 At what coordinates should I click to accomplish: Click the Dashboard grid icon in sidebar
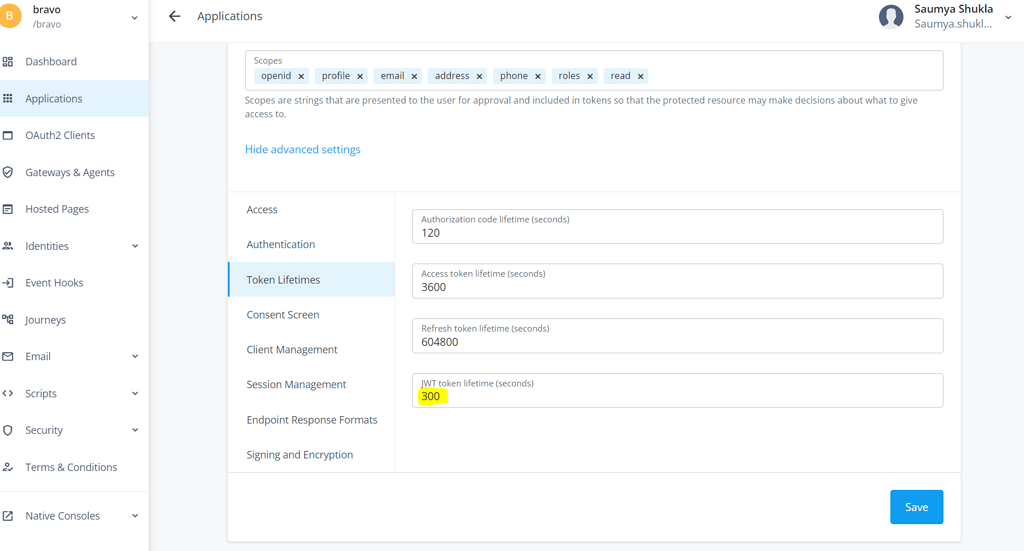(8, 62)
